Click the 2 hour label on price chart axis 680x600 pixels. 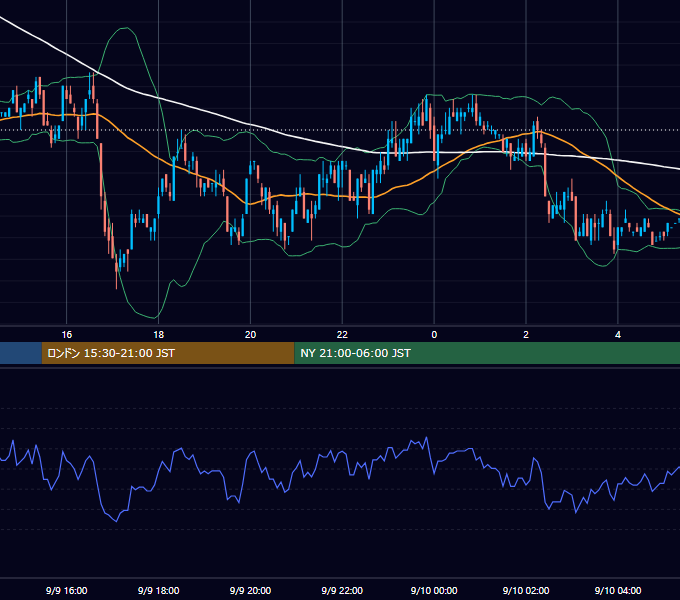(526, 335)
